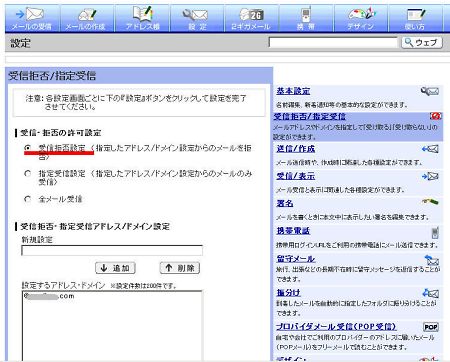Open メールの作成 compose mail toolbar item
450x362 pixels.
(87, 19)
